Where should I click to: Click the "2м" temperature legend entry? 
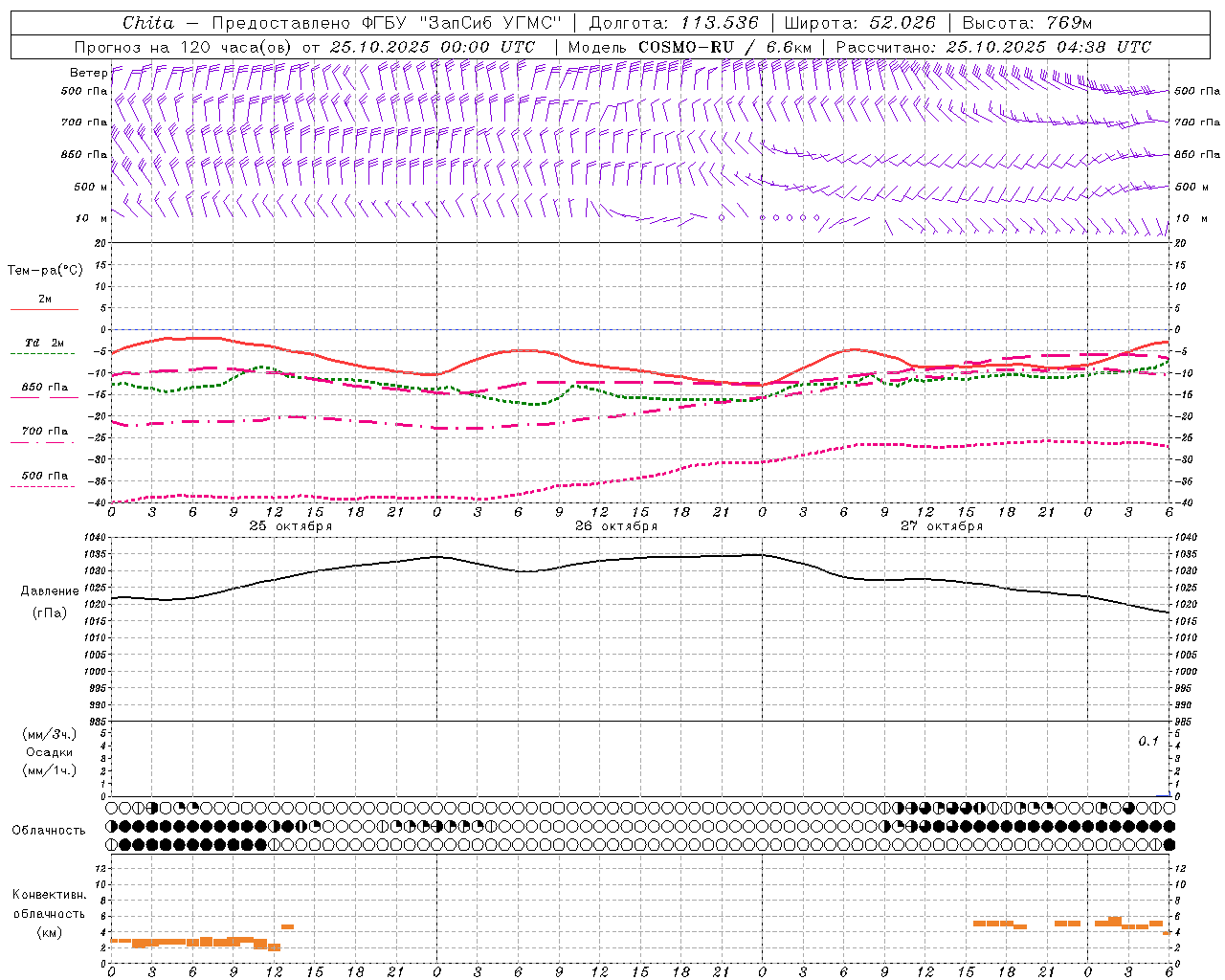point(45,300)
